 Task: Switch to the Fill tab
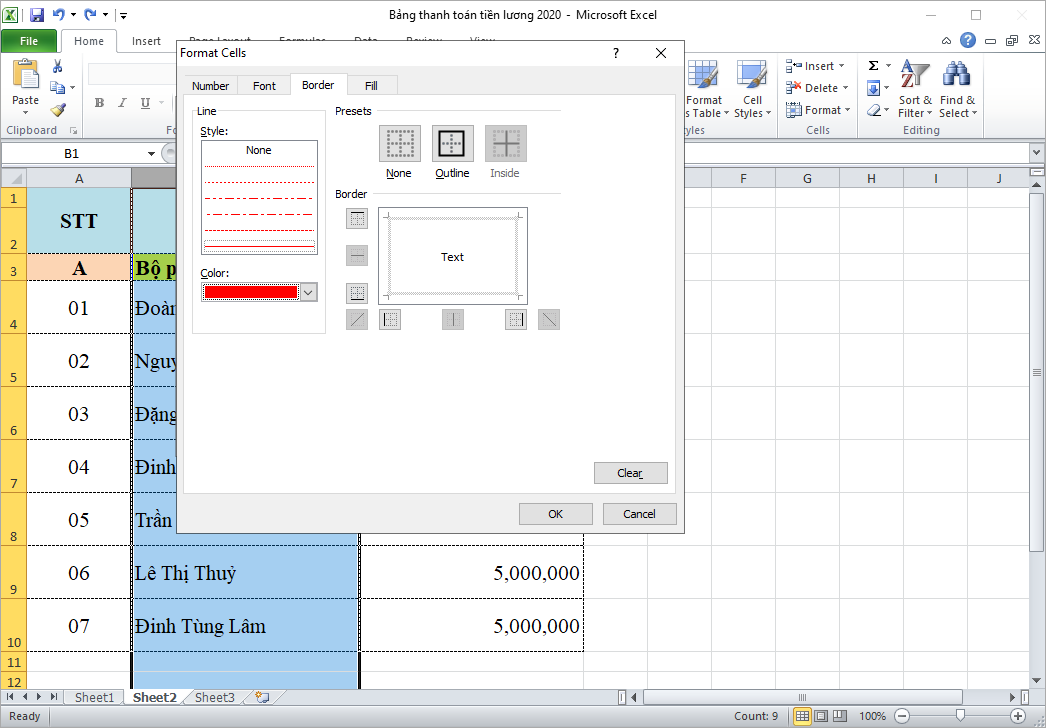372,85
